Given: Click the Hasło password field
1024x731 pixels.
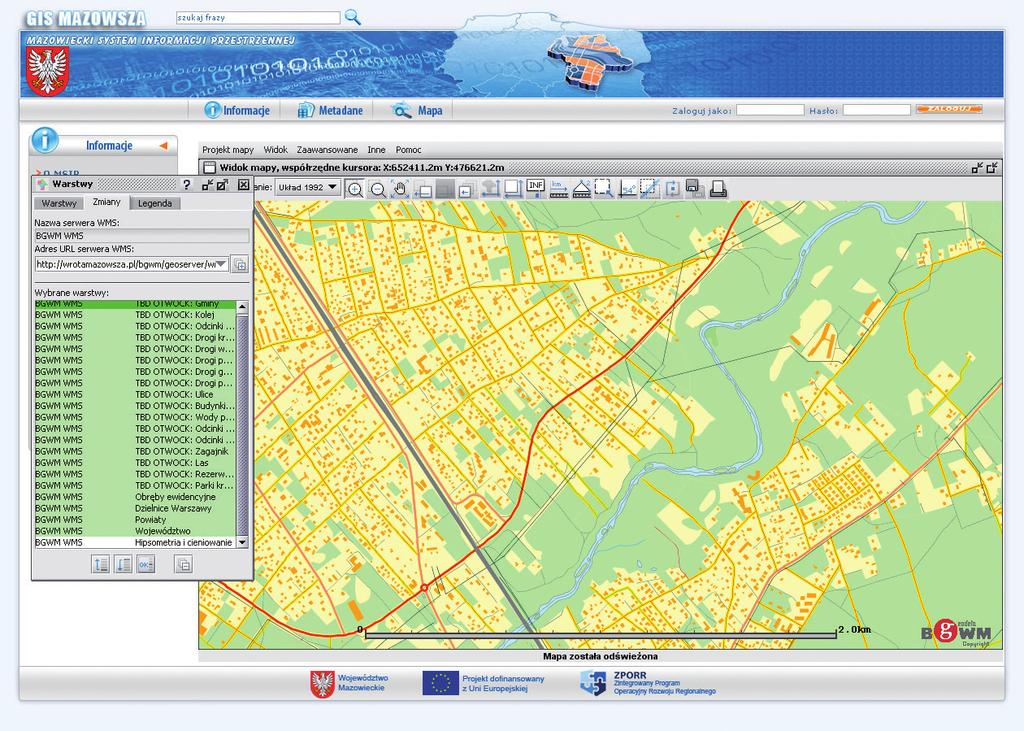Looking at the screenshot, I should [876, 110].
